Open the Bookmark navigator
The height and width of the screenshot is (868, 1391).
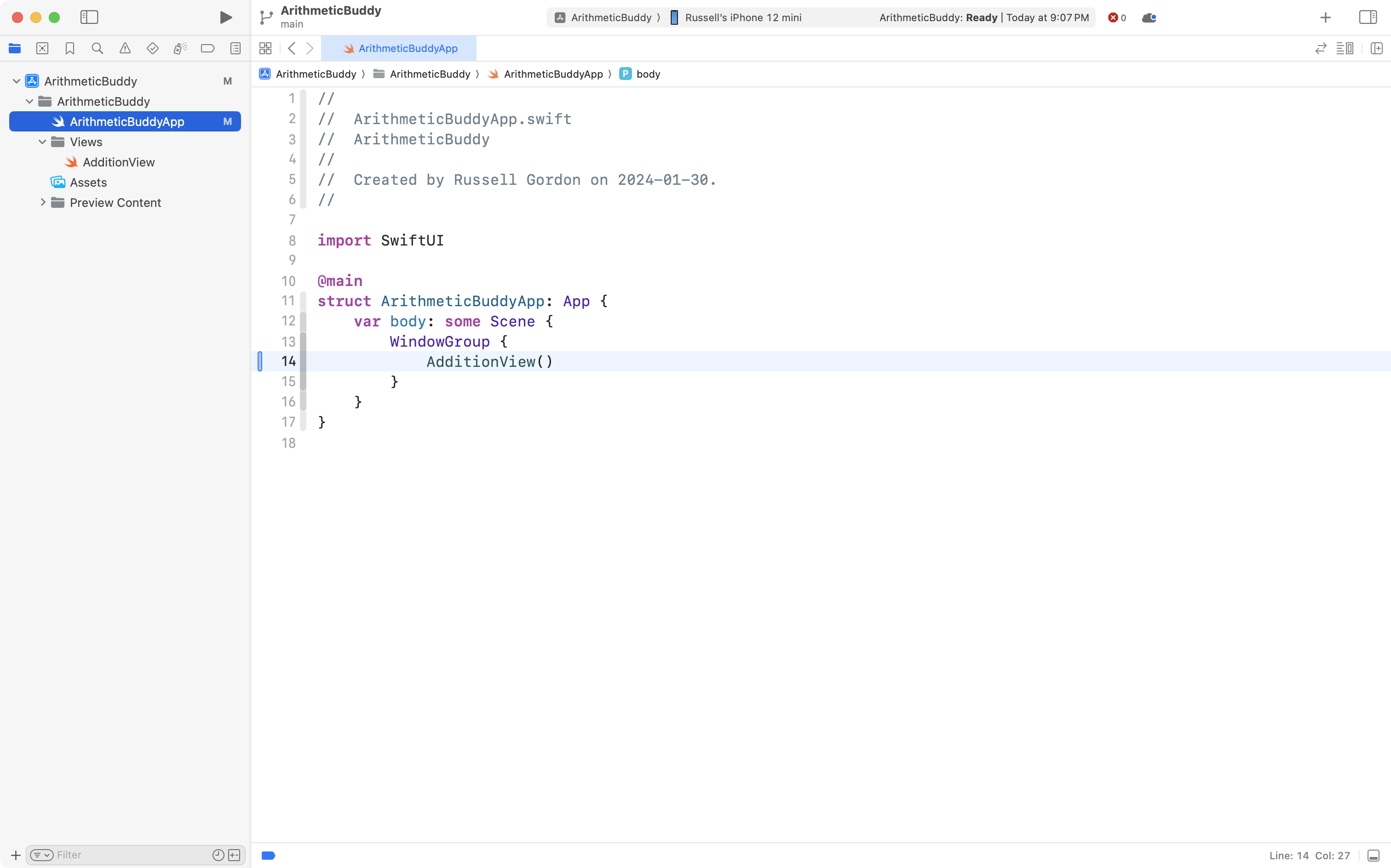(70, 48)
